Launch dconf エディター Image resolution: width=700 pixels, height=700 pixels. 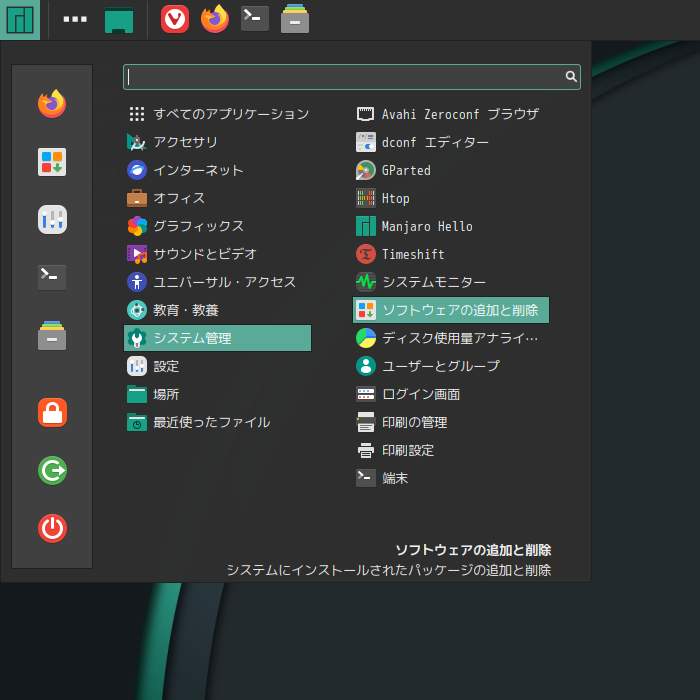(451, 142)
